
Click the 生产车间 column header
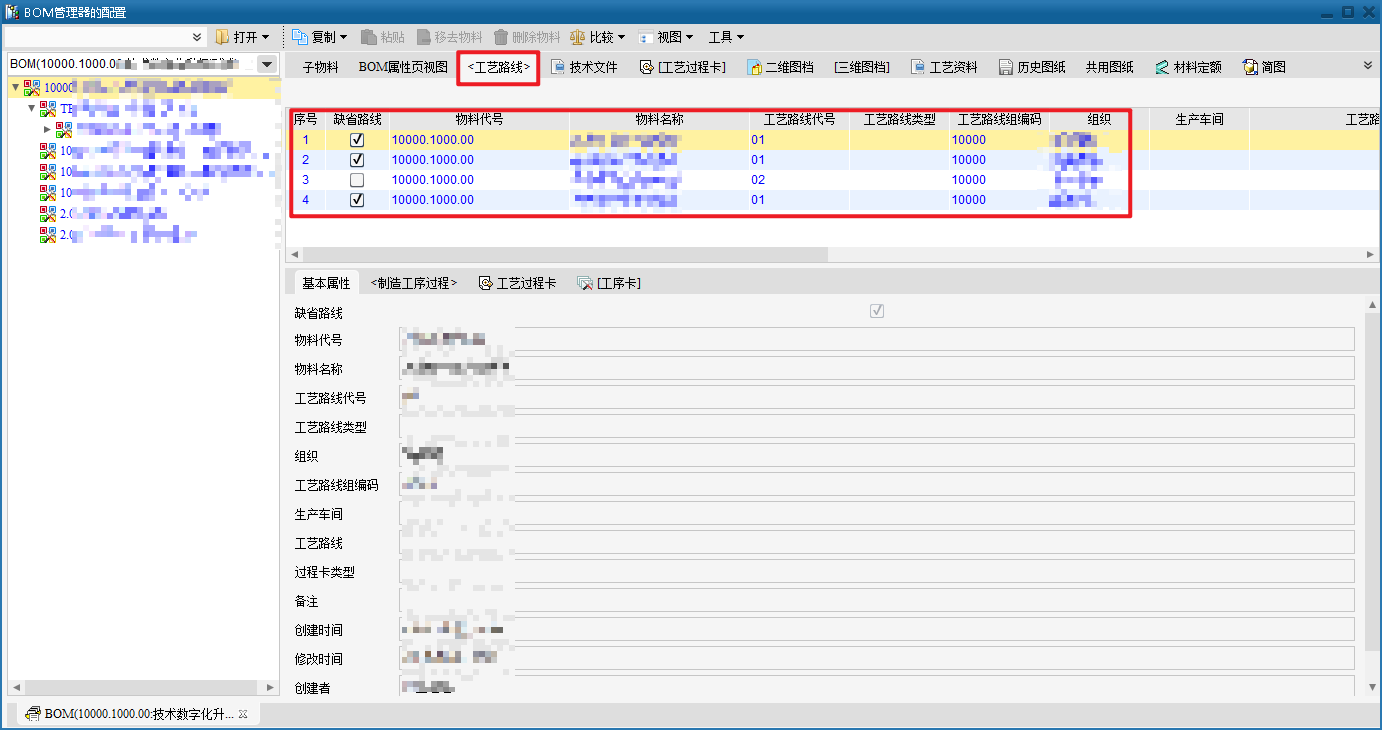pyautogui.click(x=1199, y=119)
